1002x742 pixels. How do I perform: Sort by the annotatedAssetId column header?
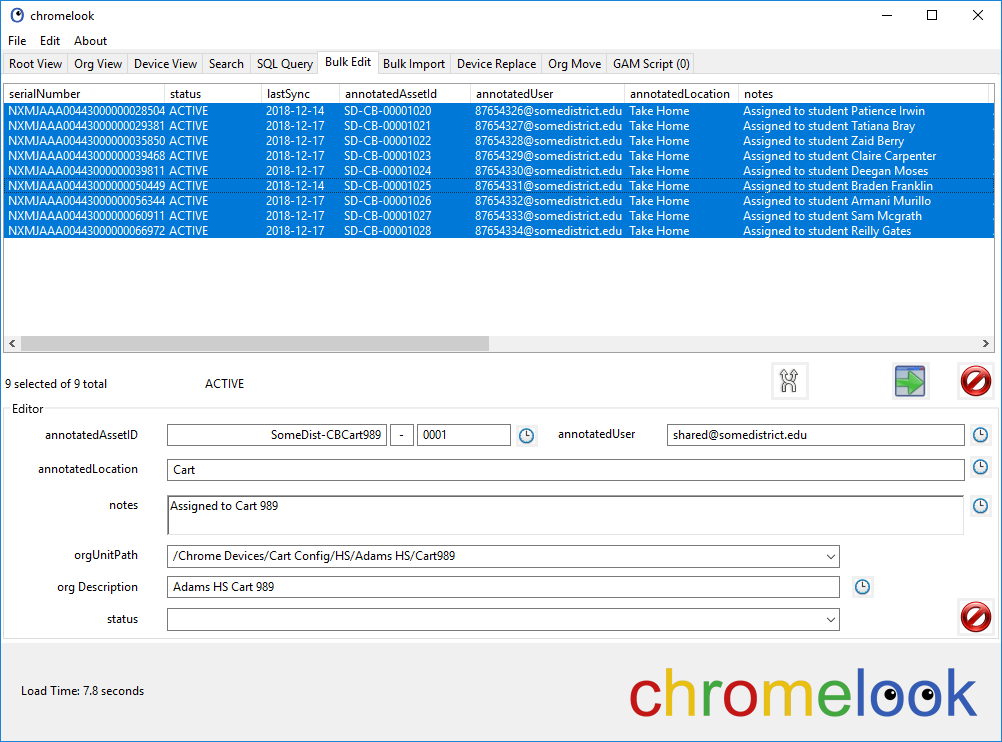click(405, 94)
